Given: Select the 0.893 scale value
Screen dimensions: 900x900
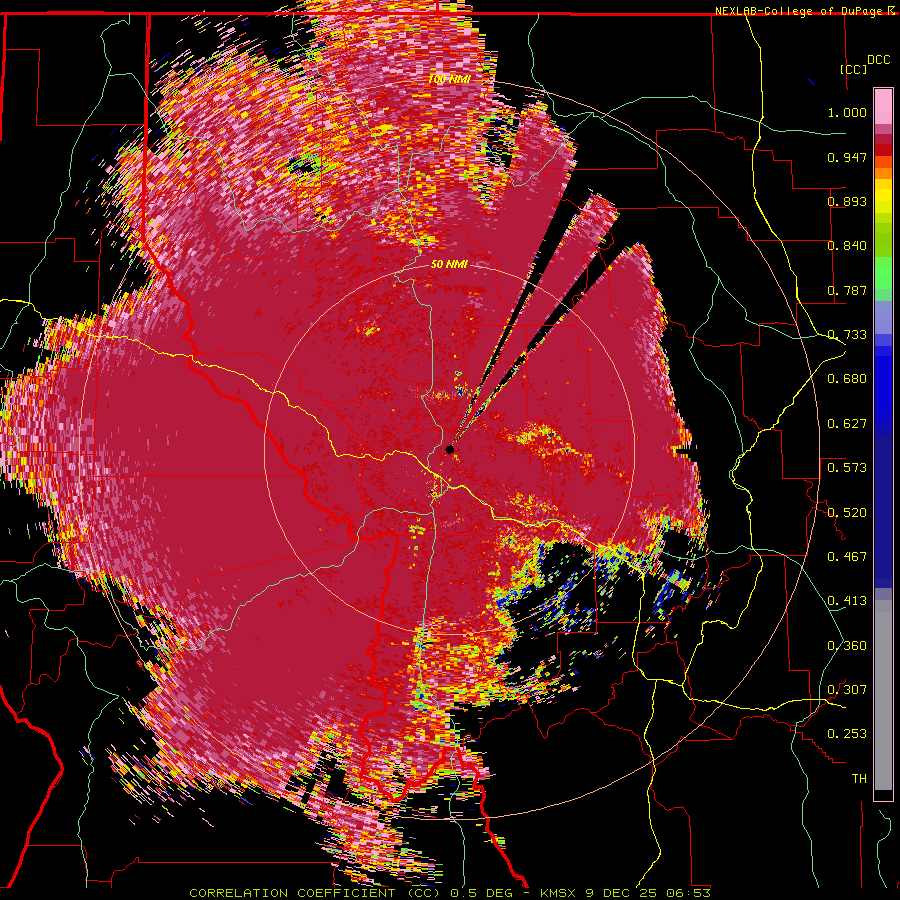Looking at the screenshot, I should pos(847,201).
